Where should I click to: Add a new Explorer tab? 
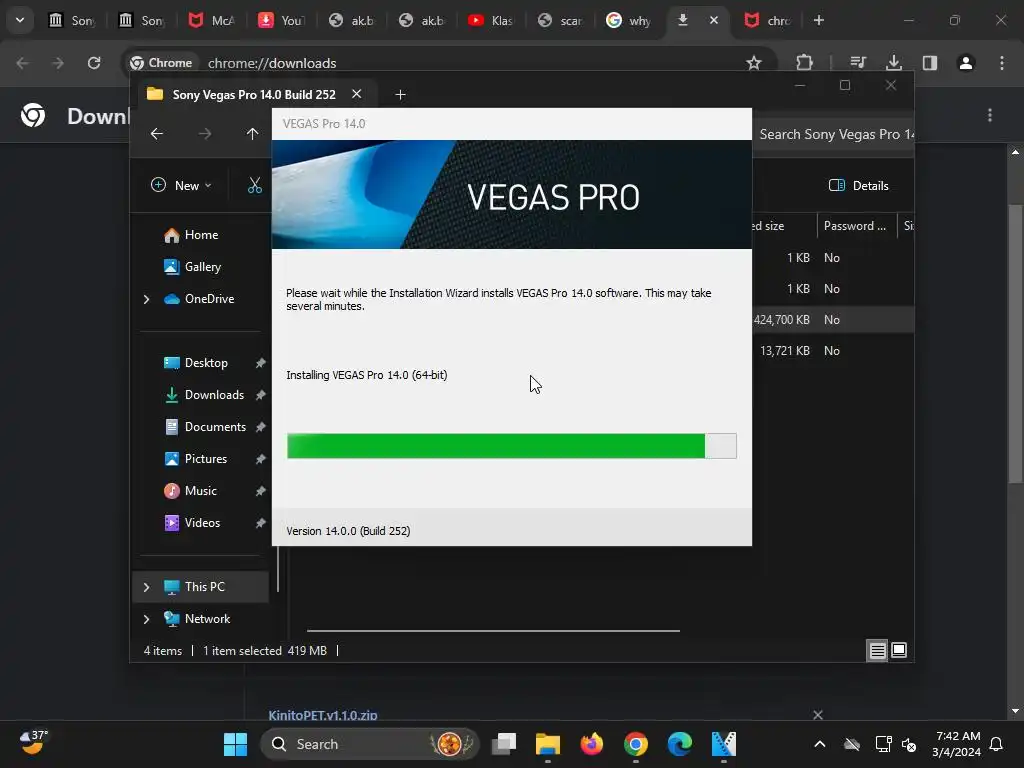coord(400,95)
